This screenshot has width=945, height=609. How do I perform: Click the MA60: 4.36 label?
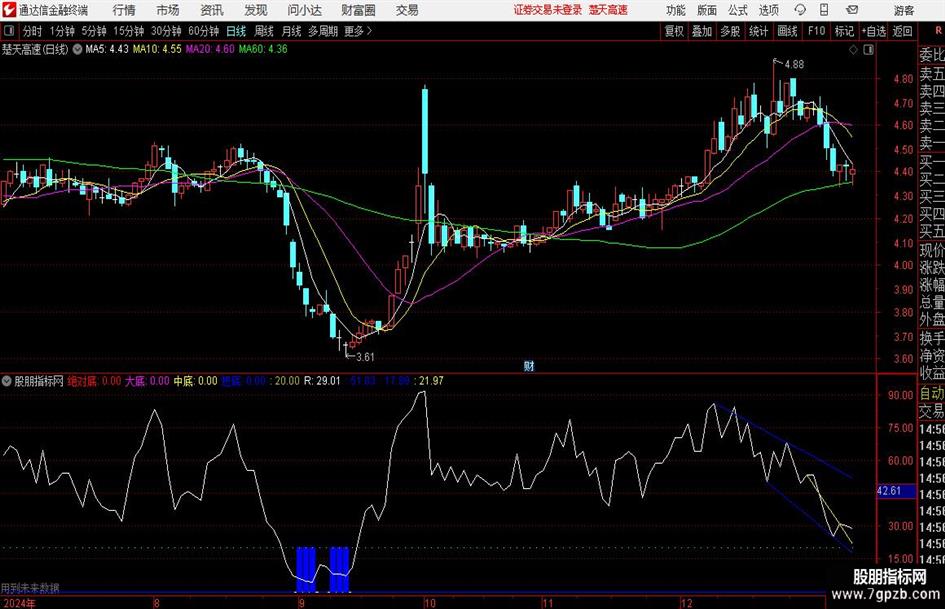point(263,49)
